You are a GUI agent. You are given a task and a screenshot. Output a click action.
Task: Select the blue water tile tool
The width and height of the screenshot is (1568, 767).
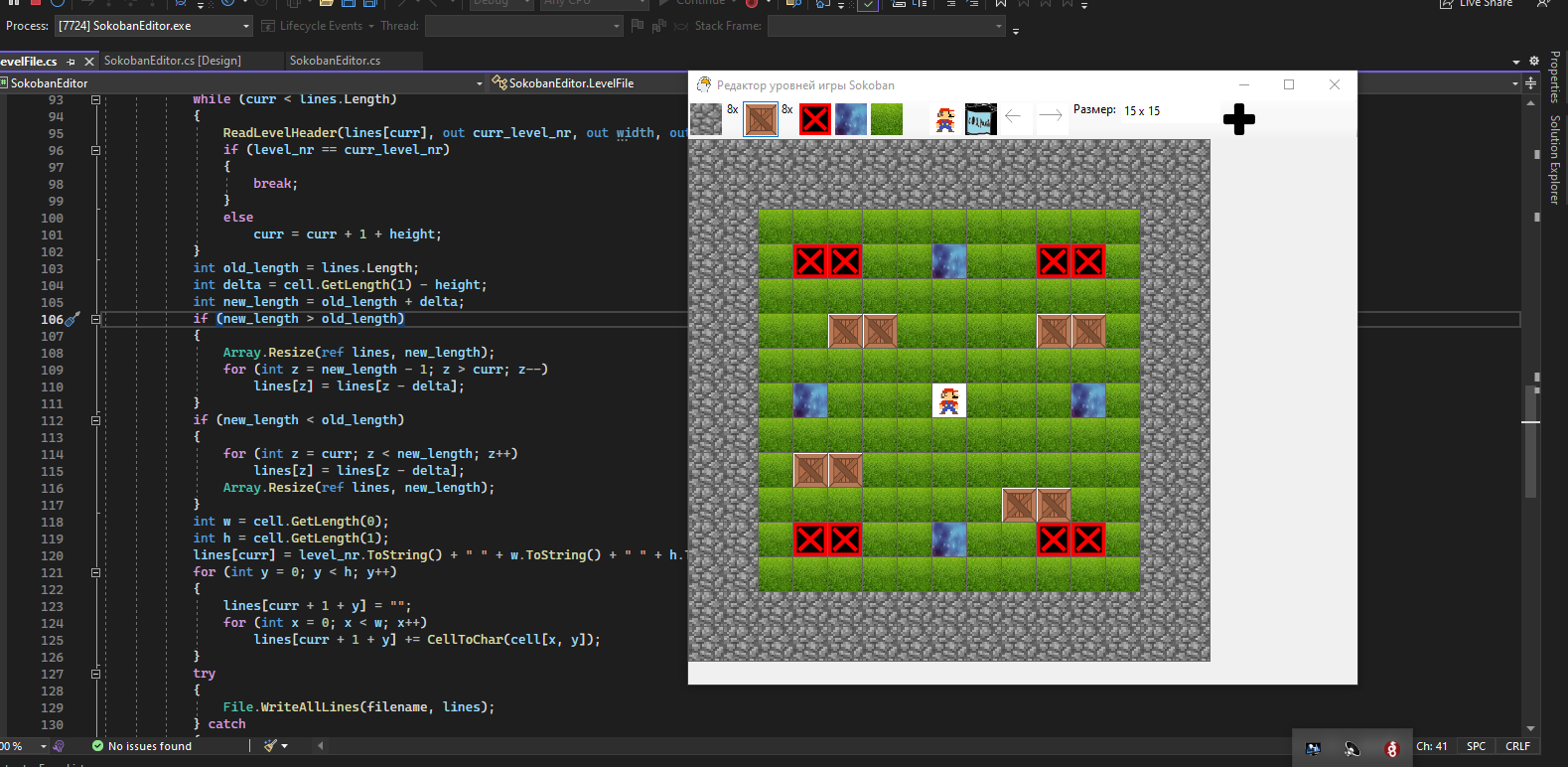pos(851,119)
